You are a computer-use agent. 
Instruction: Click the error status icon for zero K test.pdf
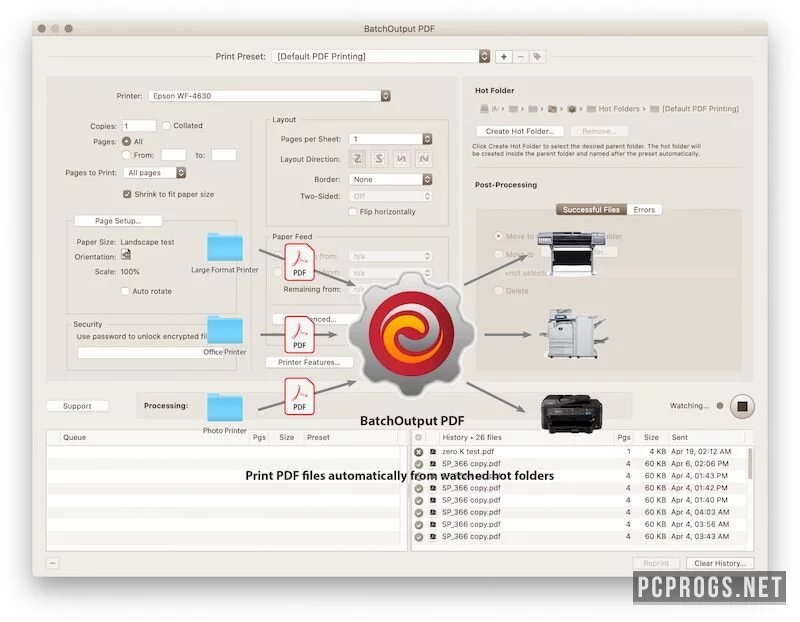tap(418, 452)
